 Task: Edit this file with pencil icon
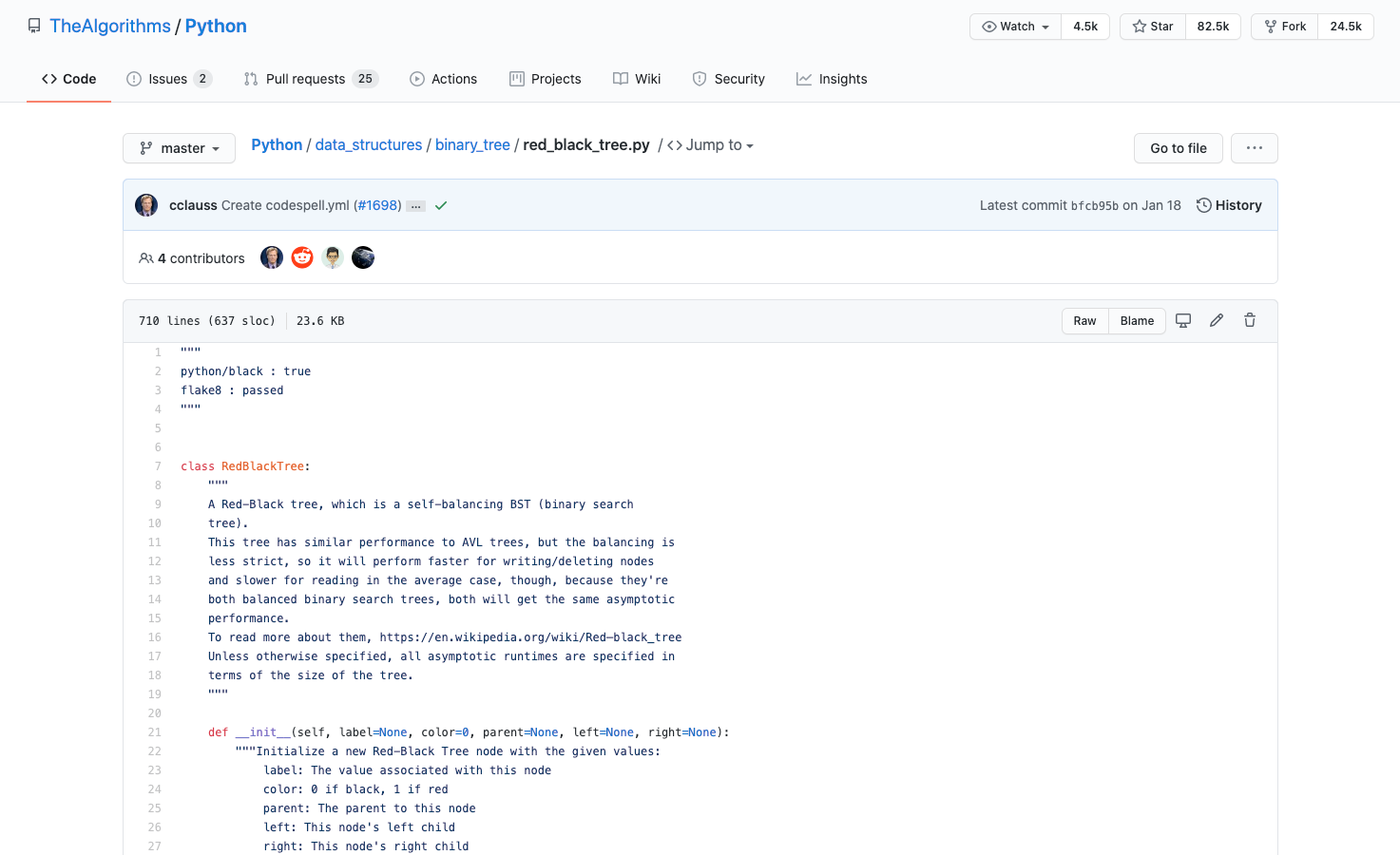point(1217,320)
